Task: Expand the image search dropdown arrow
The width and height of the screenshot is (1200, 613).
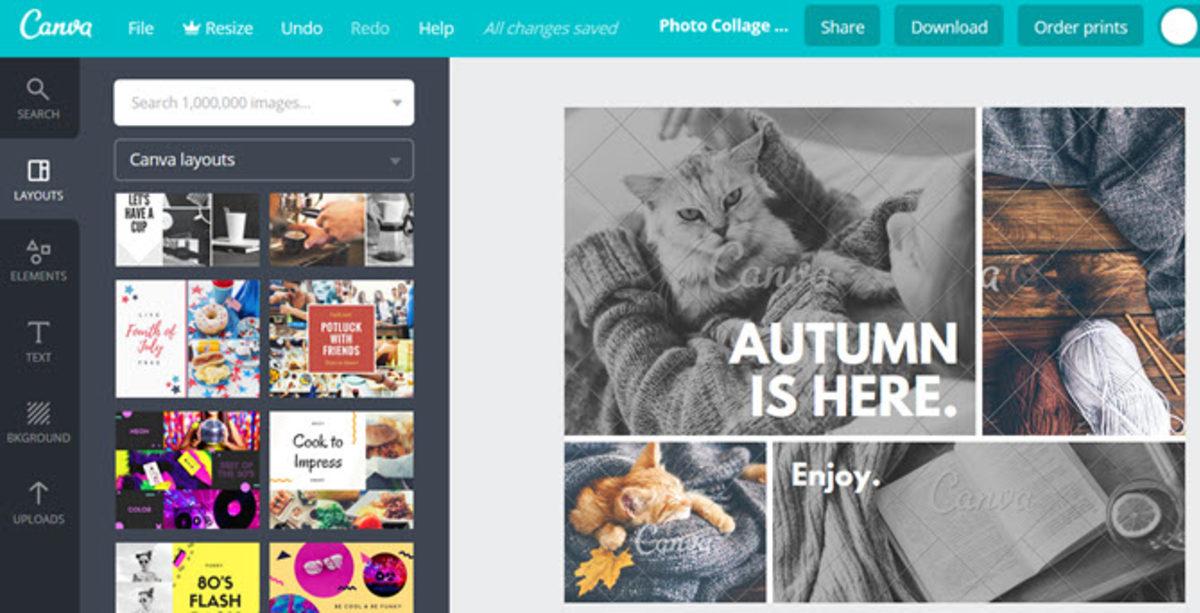Action: click(397, 103)
